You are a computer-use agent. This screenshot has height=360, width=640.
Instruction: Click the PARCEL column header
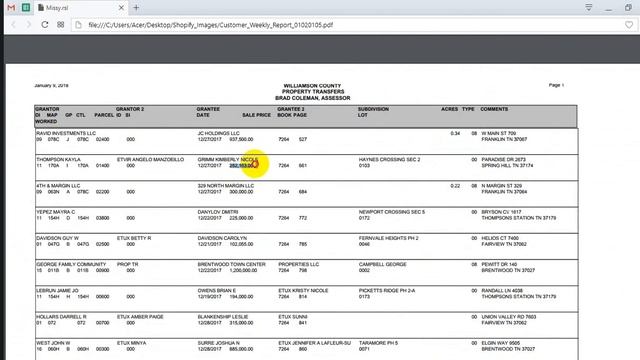[104, 116]
